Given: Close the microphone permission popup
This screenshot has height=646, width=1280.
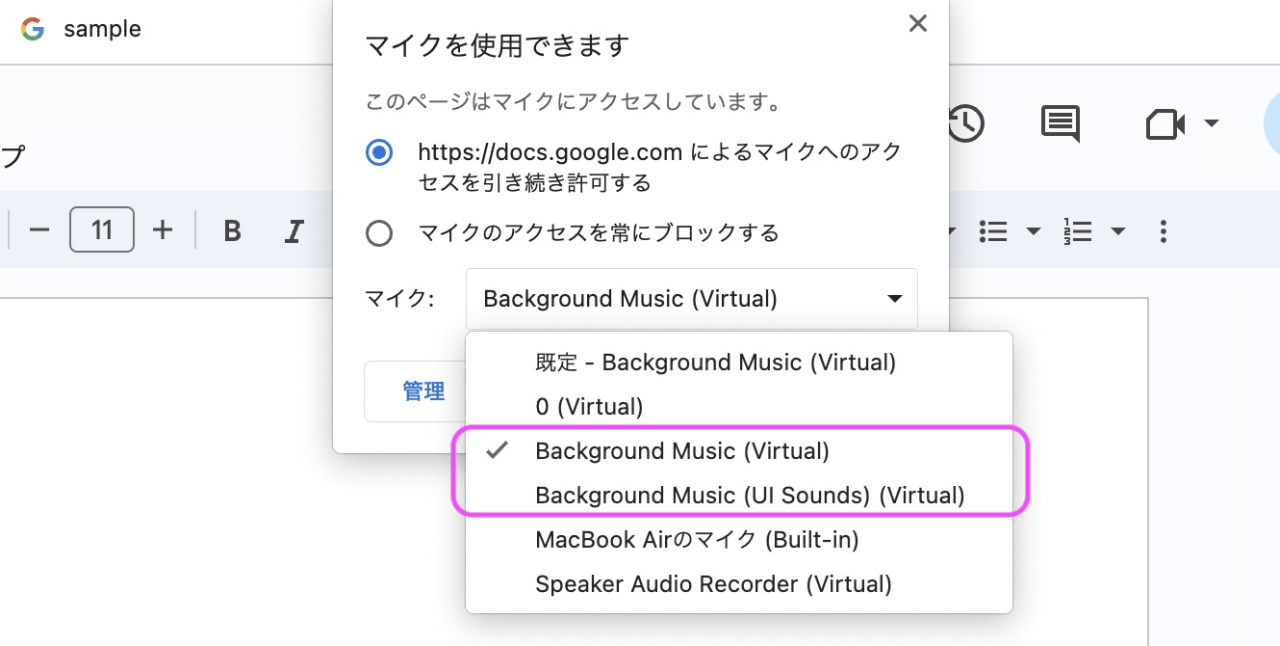Looking at the screenshot, I should tap(918, 24).
